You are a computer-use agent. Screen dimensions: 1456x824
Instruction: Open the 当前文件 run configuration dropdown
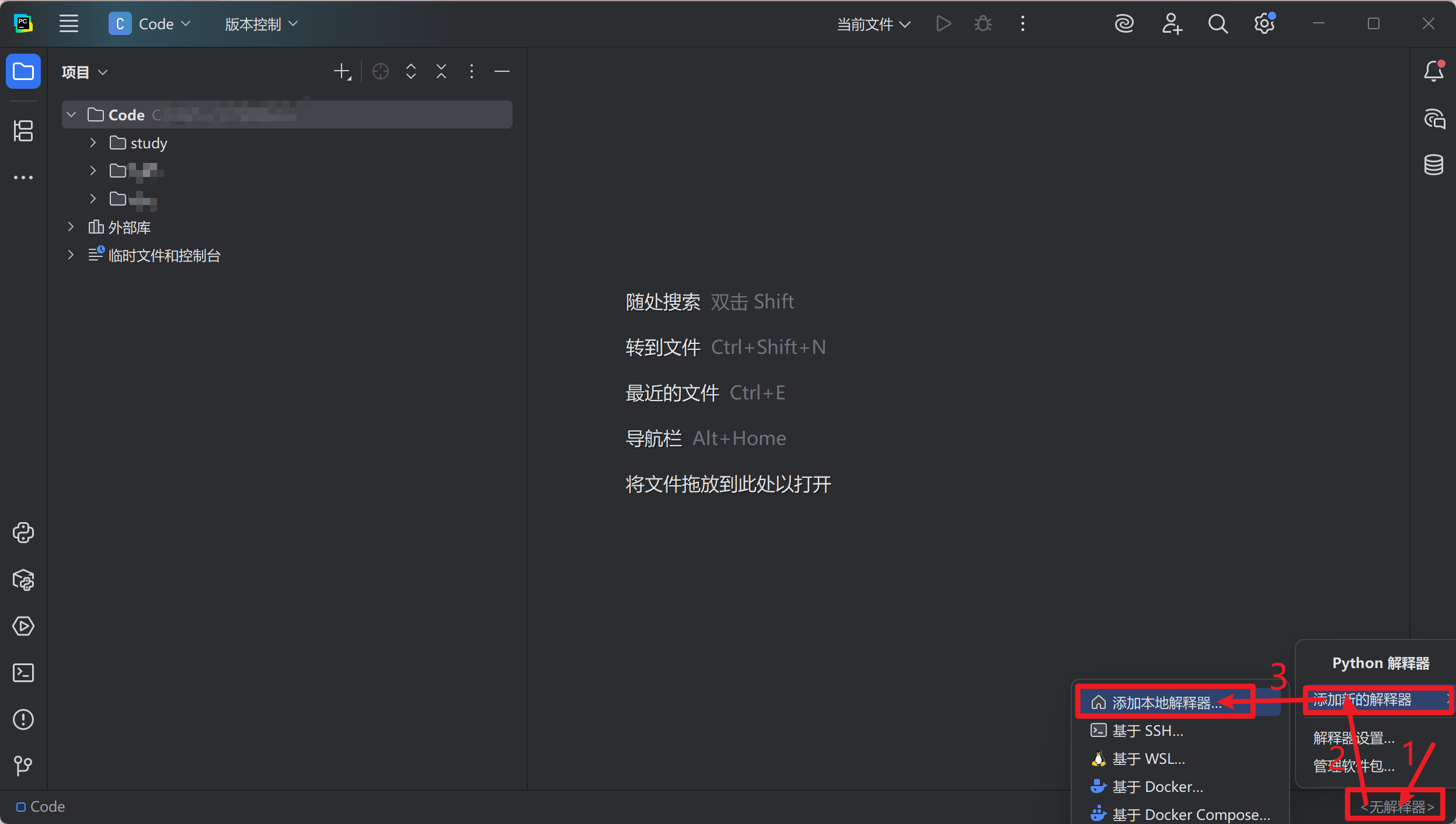[x=873, y=24]
